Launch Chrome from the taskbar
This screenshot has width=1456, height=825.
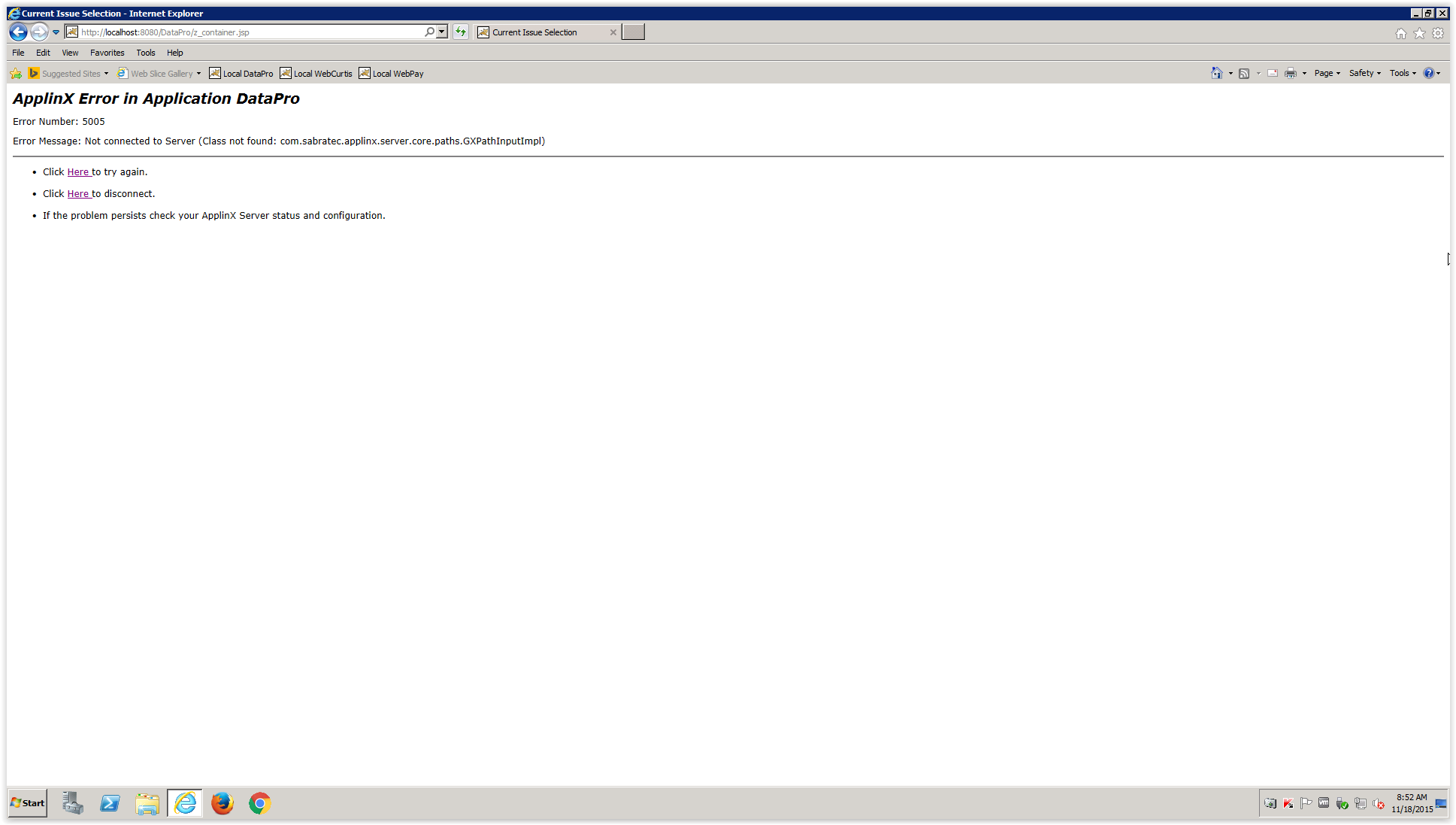pyautogui.click(x=260, y=803)
